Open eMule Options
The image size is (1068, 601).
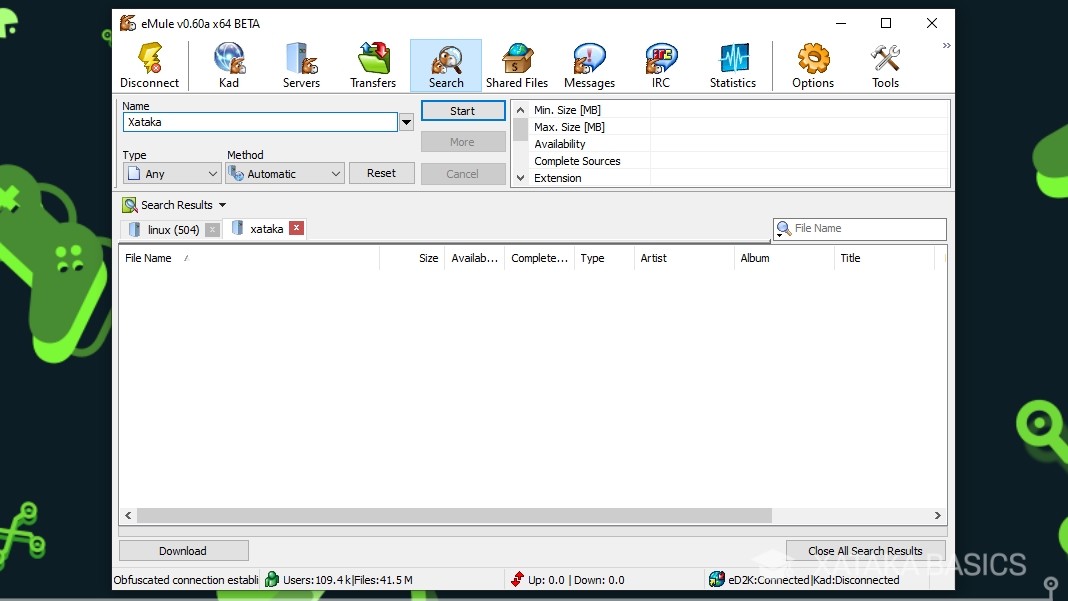tap(812, 63)
